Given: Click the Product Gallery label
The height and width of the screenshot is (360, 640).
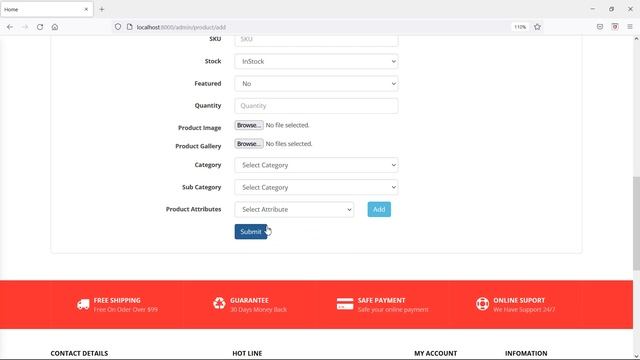Looking at the screenshot, I should point(198,146).
